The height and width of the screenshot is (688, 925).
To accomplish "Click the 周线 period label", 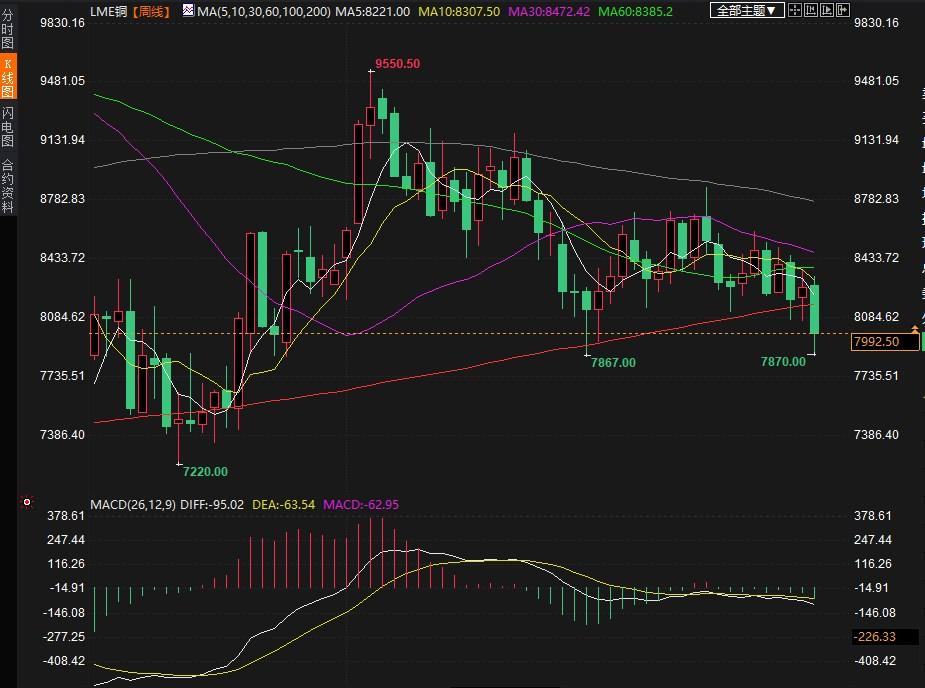I will click(151, 11).
